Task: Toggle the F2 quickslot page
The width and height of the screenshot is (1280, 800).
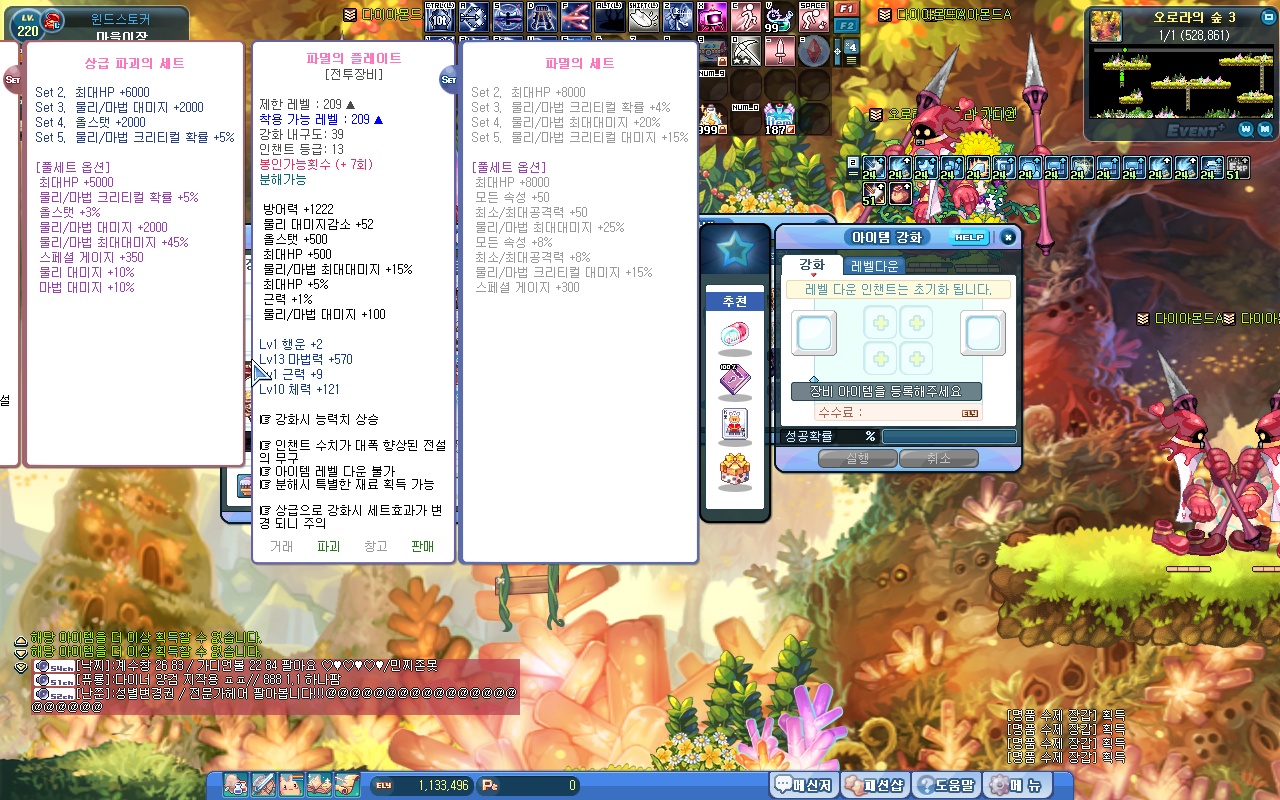Action: tap(846, 25)
